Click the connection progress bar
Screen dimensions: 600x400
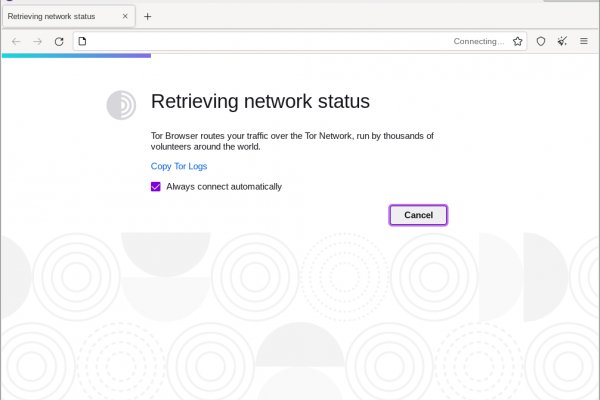pyautogui.click(x=76, y=56)
